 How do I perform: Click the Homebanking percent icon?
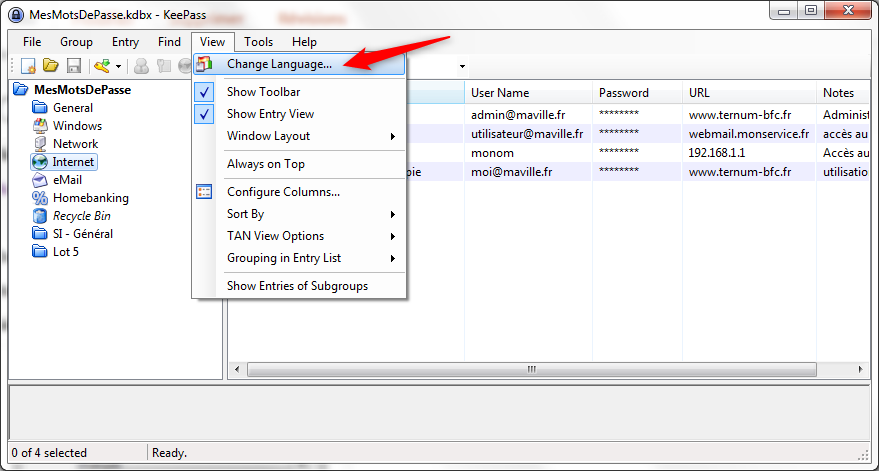pos(40,198)
